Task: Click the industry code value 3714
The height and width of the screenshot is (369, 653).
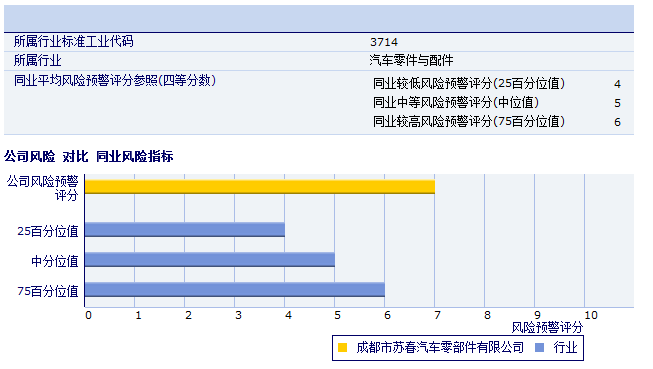Action: click(384, 42)
